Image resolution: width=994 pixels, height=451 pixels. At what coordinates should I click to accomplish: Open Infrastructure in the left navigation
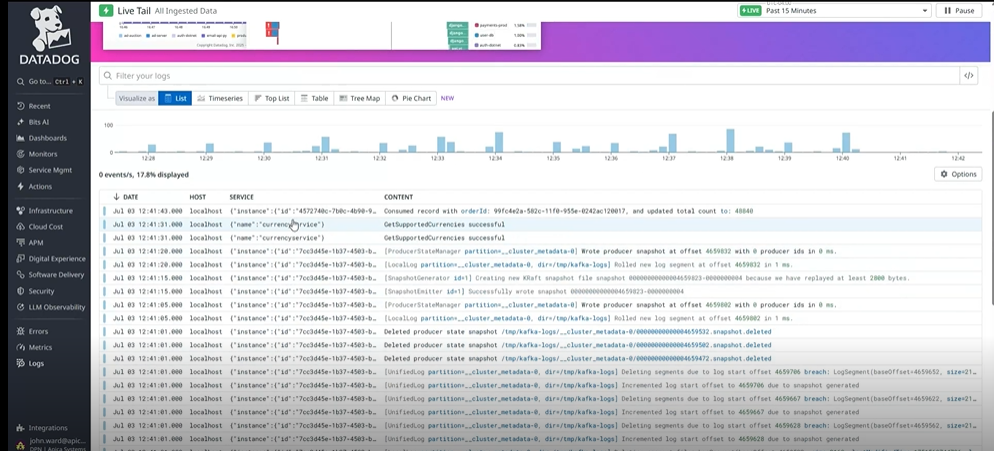pos(50,211)
